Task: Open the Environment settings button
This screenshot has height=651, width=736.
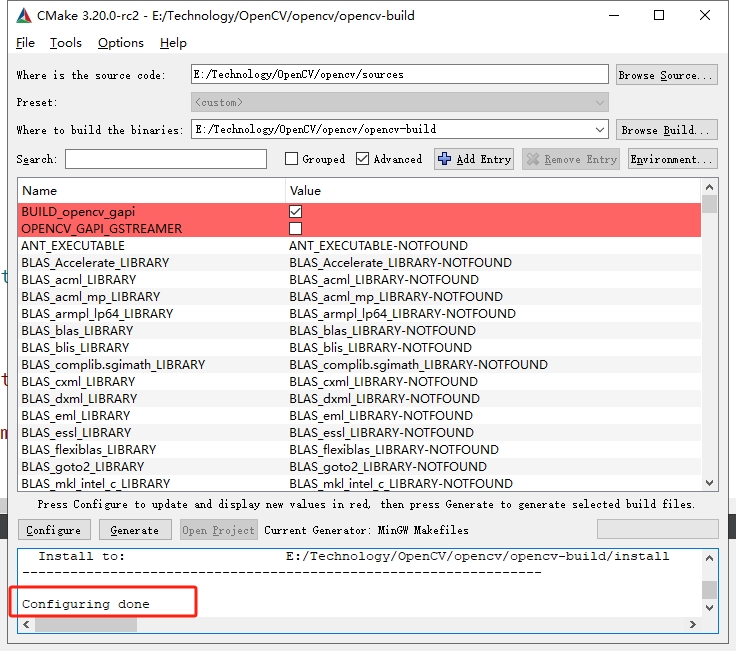Action: point(673,159)
